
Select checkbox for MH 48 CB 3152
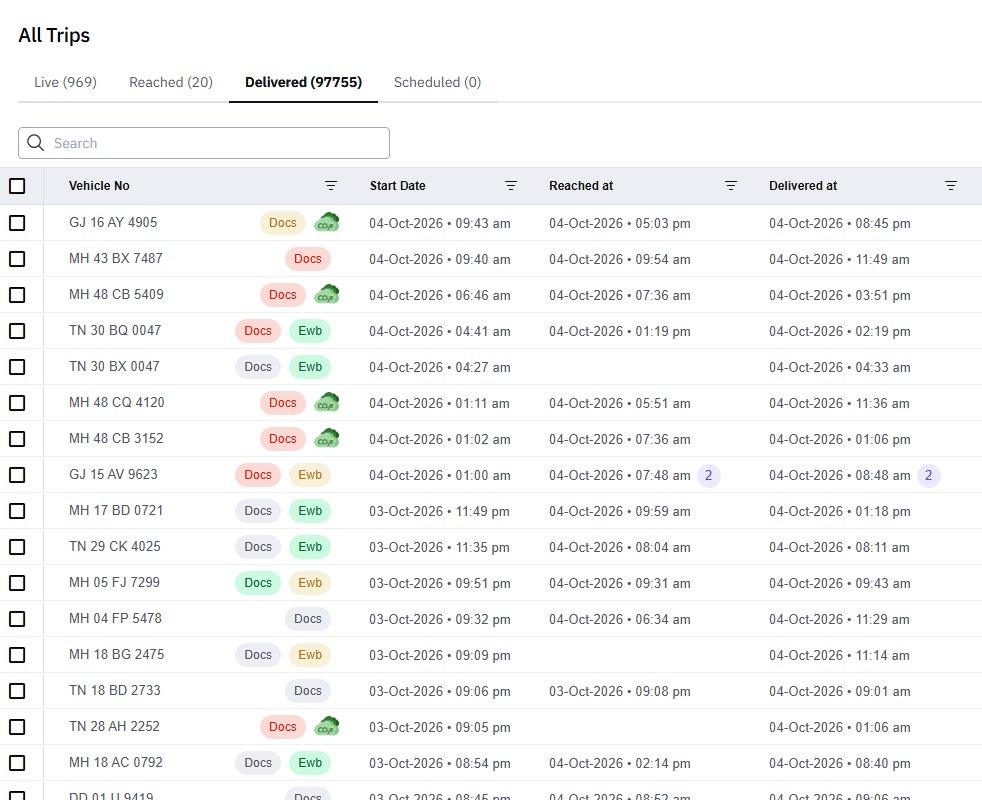18,439
